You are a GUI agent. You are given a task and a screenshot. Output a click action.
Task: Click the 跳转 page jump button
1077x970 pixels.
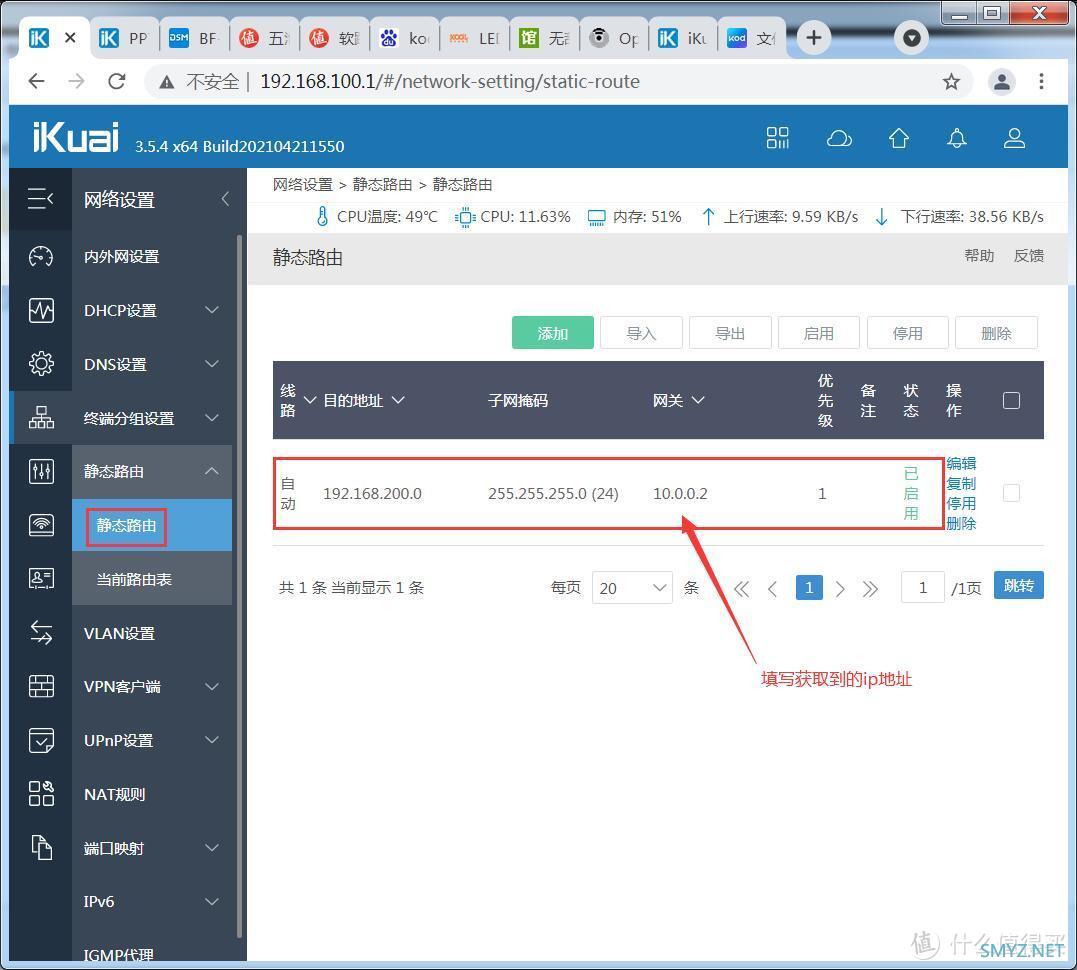click(1019, 585)
